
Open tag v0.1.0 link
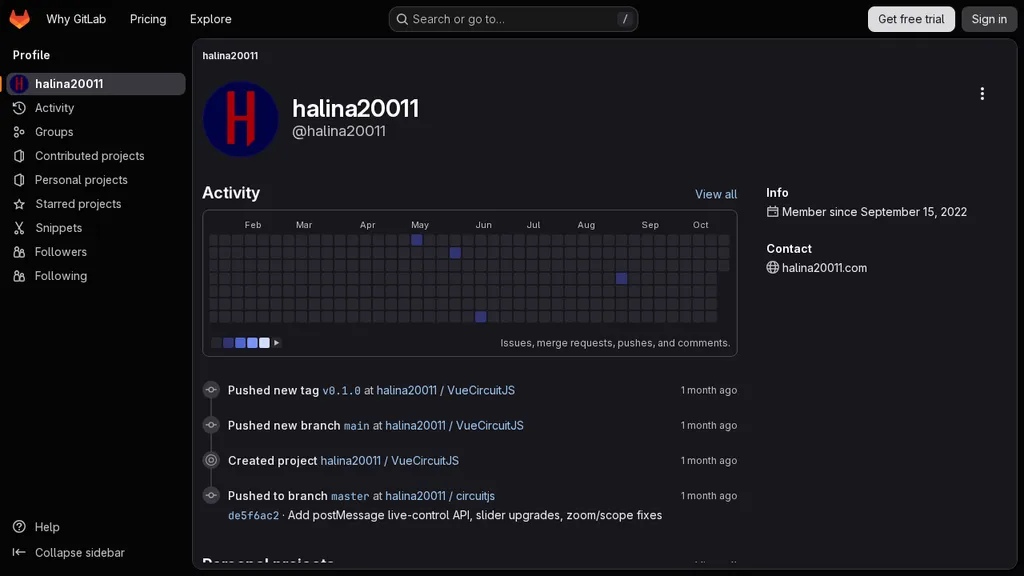tap(341, 391)
